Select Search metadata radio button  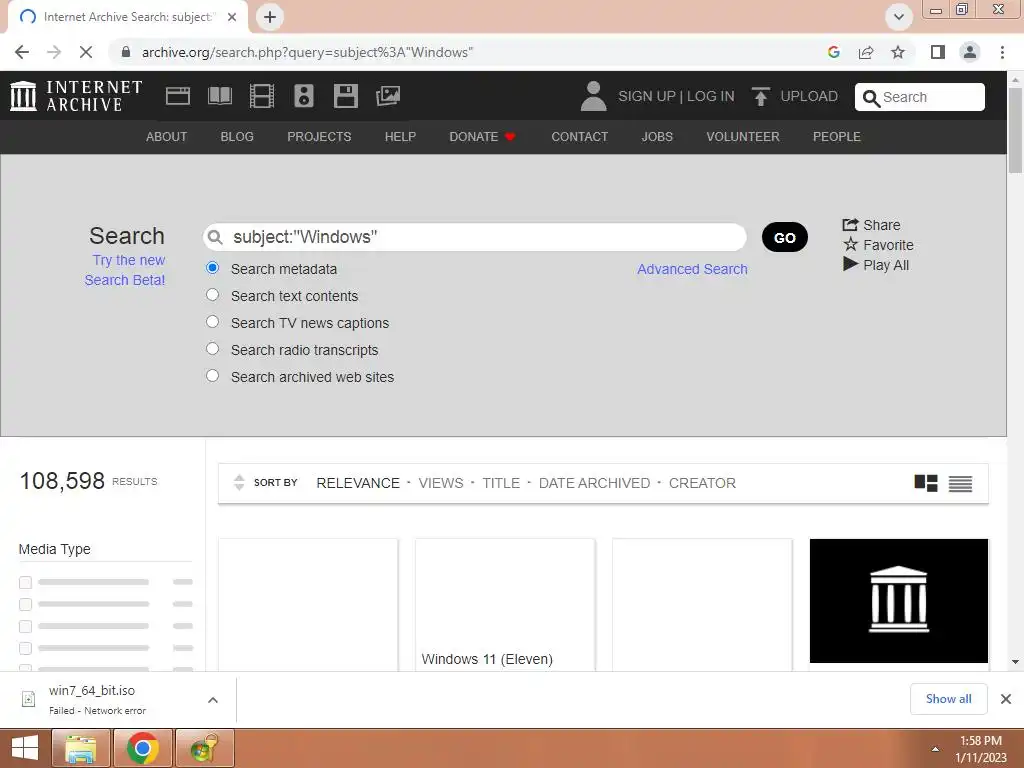[212, 268]
